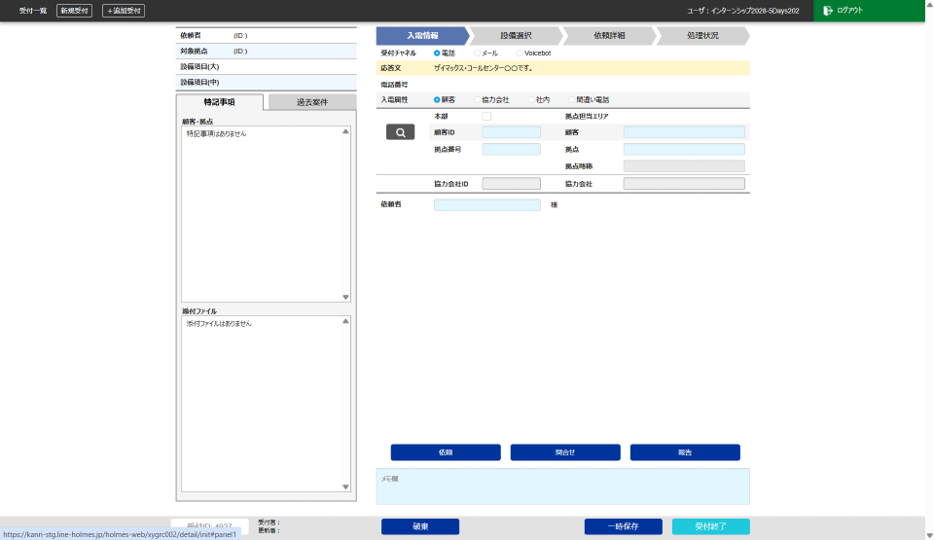Image resolution: width=934 pixels, height=540 pixels.
Task: Switch to the 特記事項 tab
Action: coord(220,102)
